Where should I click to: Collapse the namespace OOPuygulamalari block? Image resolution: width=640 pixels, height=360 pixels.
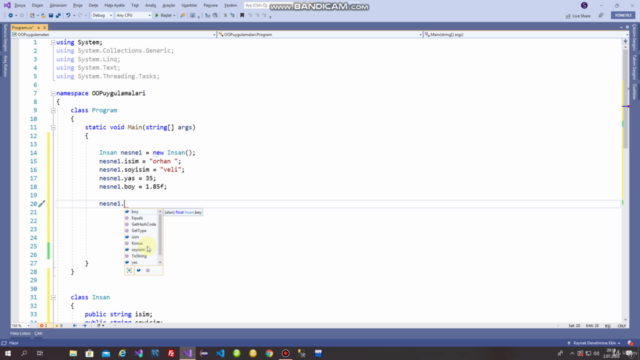tap(53, 93)
